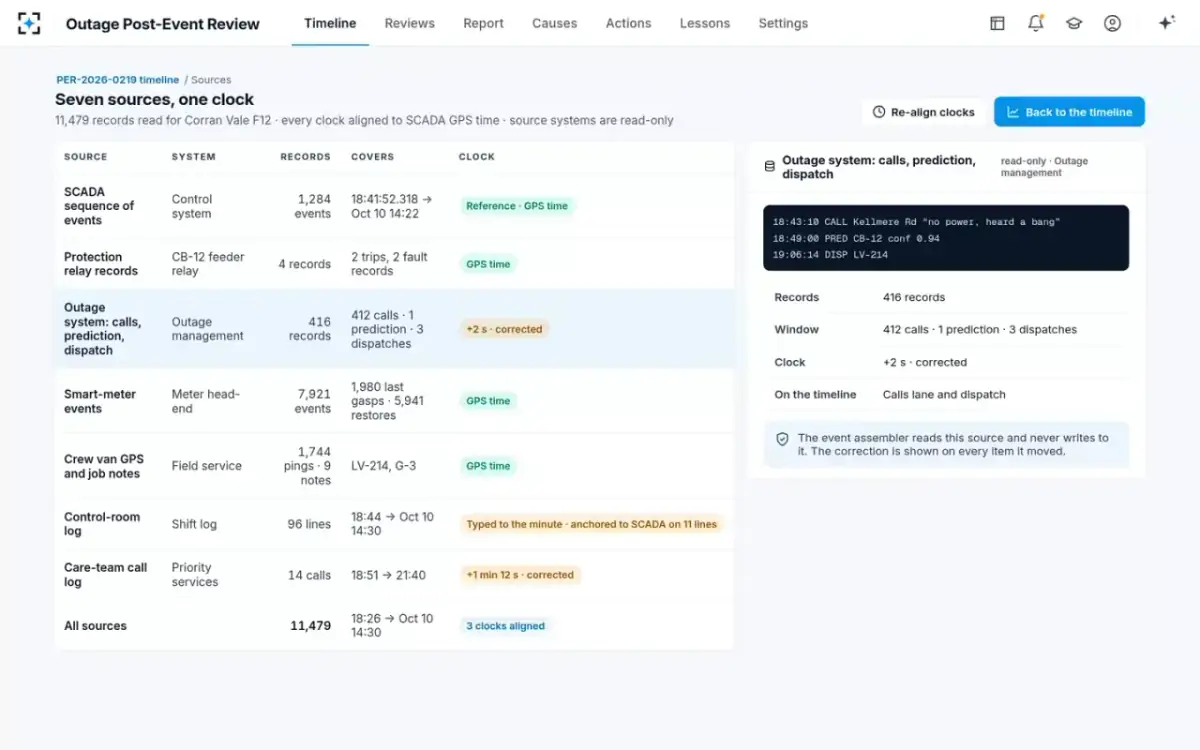The height and width of the screenshot is (750, 1200).
Task: Click GPS time badge for Smart-meter events
Action: point(488,401)
